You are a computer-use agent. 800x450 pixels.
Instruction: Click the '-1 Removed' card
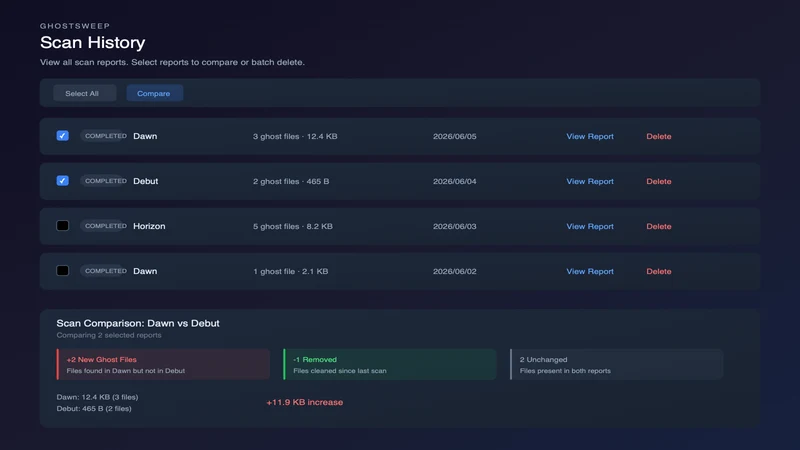390,364
